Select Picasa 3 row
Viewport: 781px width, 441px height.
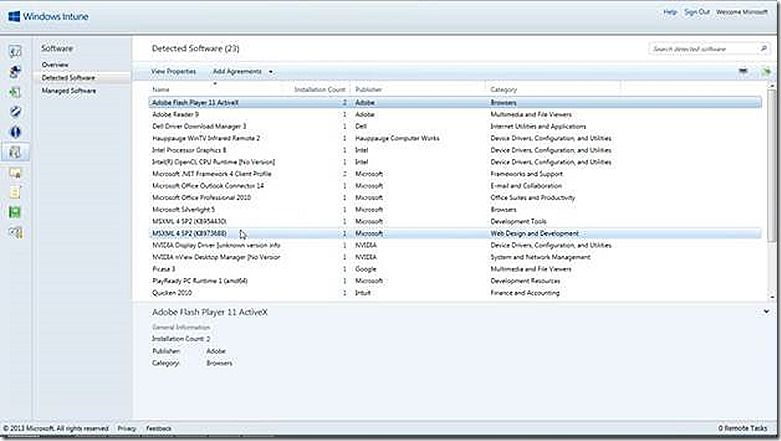tap(455, 269)
